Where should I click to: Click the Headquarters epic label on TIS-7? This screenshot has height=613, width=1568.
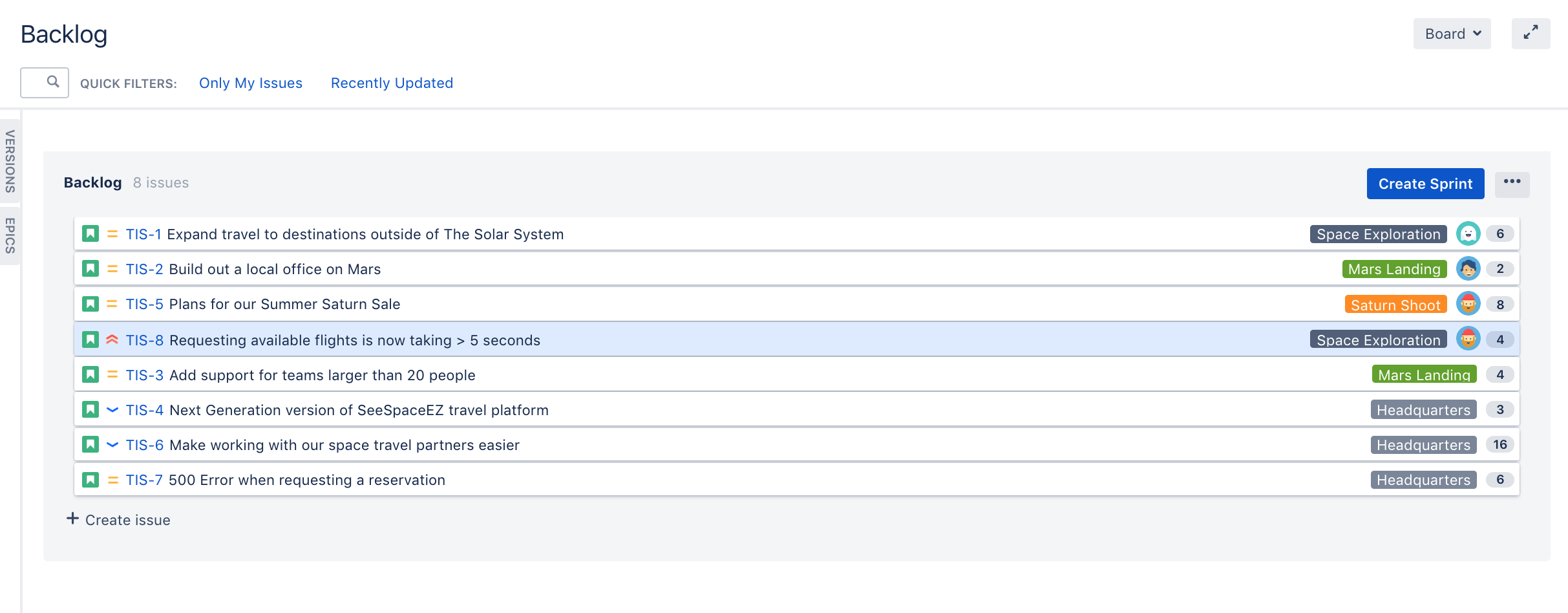click(1423, 479)
